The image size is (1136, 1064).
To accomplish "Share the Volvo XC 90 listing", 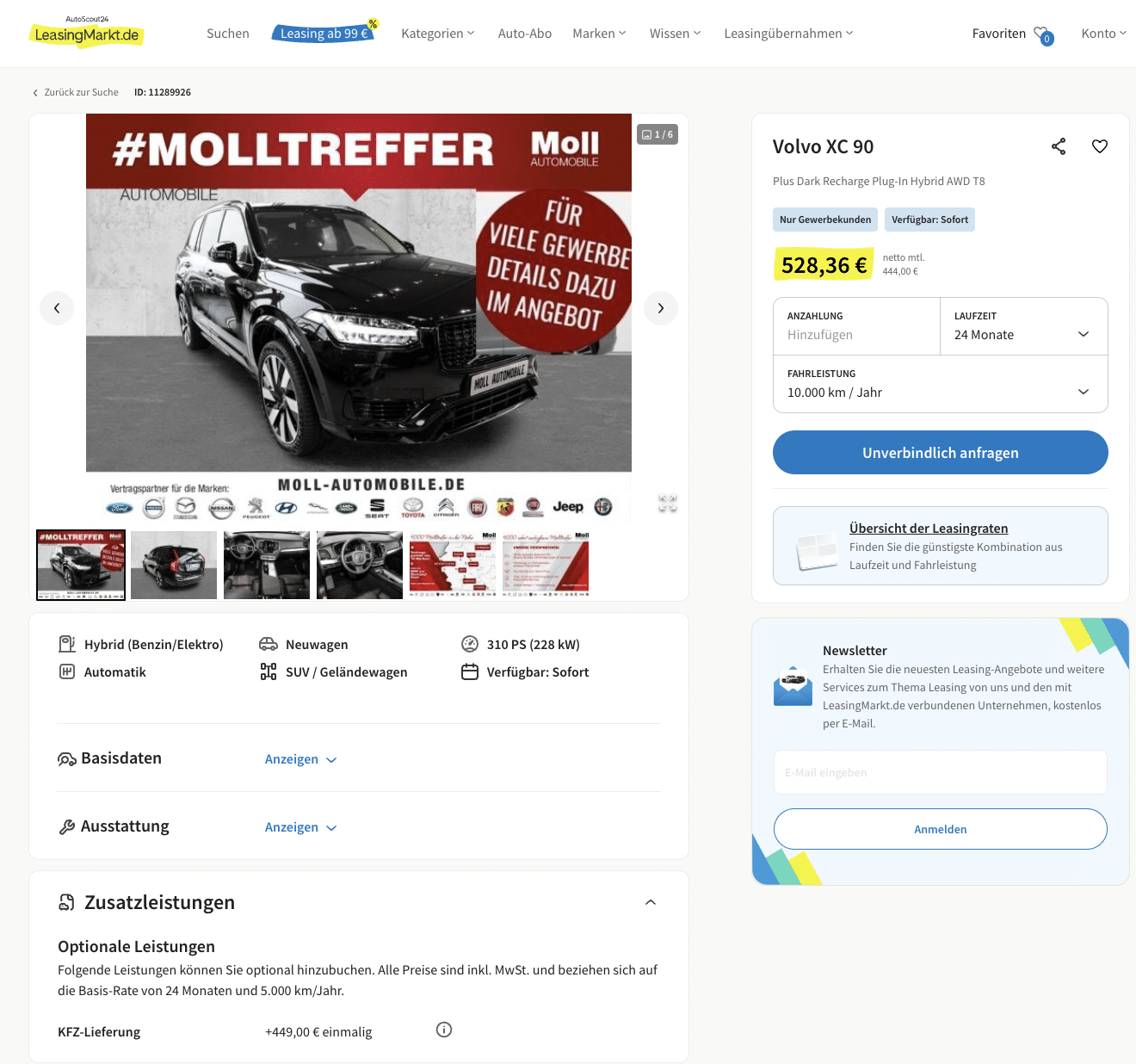I will 1059,146.
